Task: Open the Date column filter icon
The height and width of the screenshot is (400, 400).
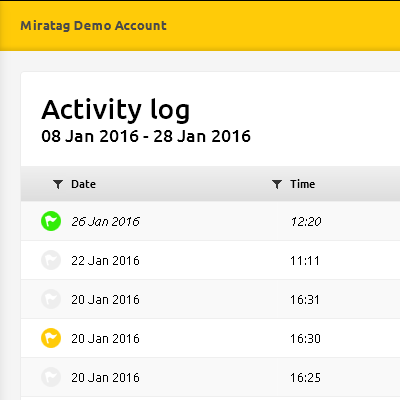Action: tap(58, 184)
